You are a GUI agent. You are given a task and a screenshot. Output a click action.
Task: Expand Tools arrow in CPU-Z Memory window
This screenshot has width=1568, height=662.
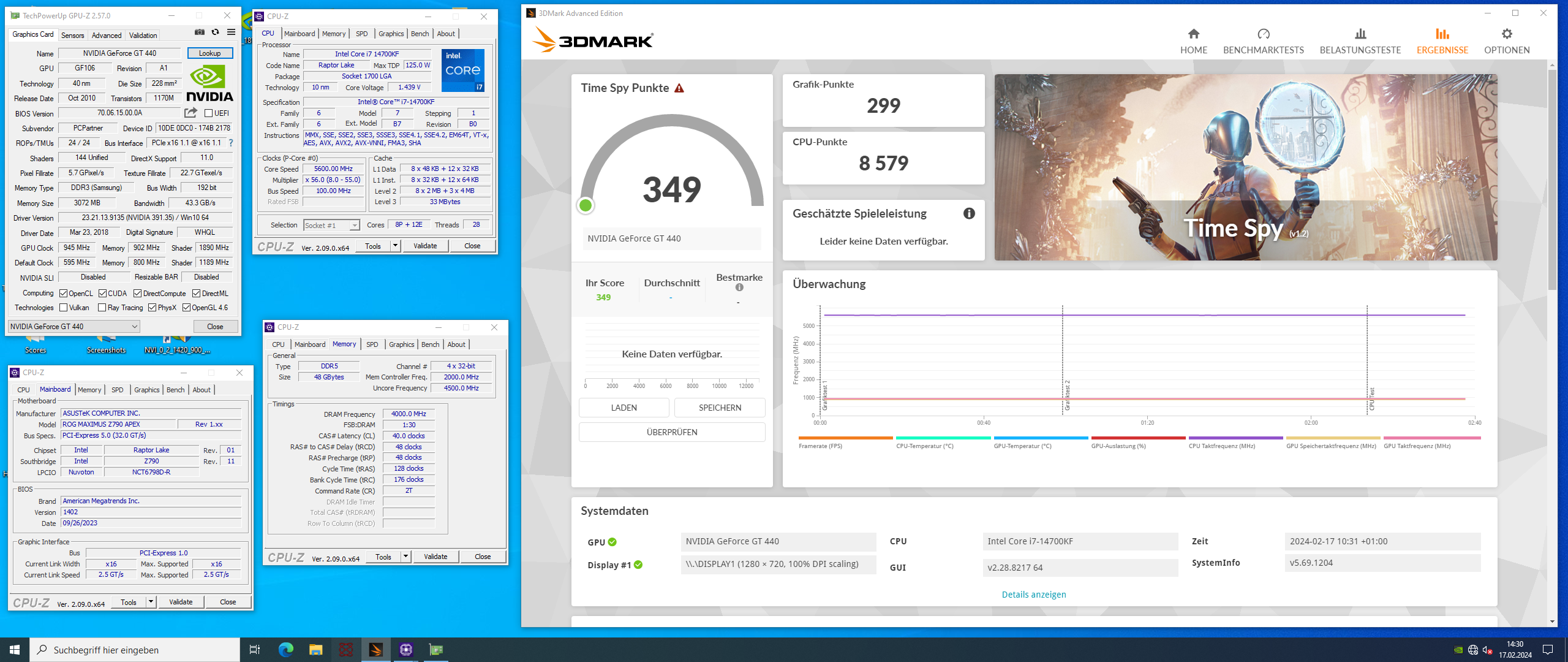point(405,557)
